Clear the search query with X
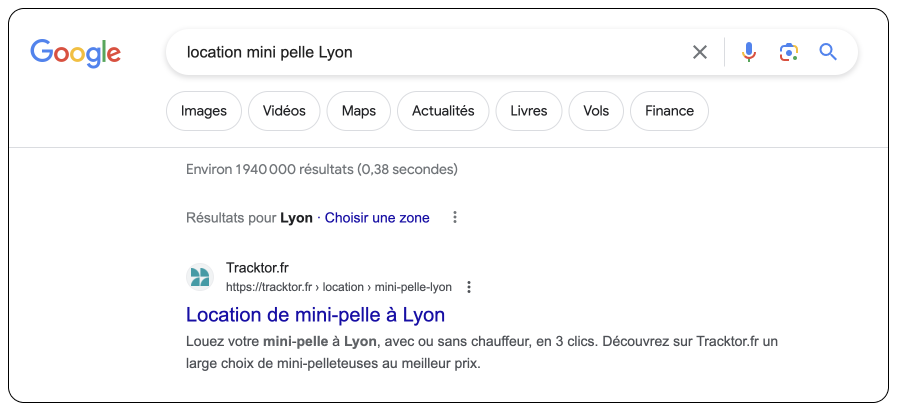This screenshot has height=411, width=897. [x=700, y=52]
